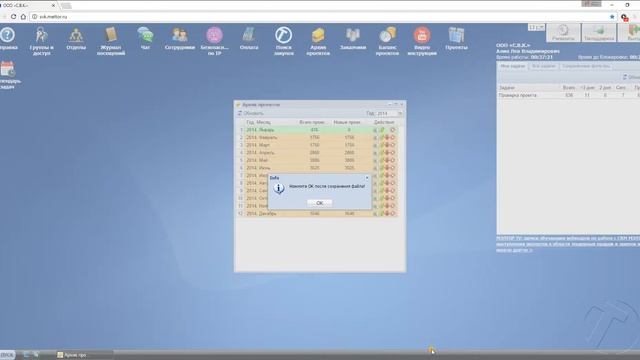Switch to the Сохранённые фильтры tab

tap(586, 66)
